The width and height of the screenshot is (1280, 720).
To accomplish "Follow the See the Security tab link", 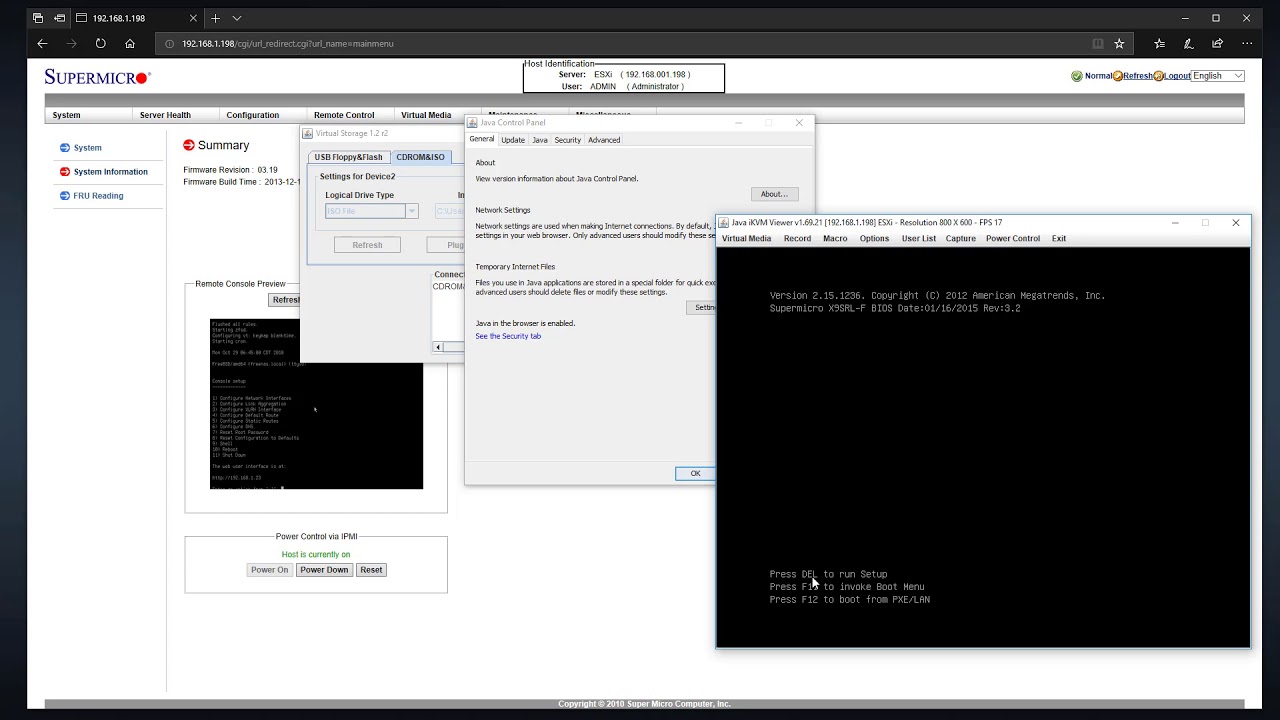I will pos(508,336).
